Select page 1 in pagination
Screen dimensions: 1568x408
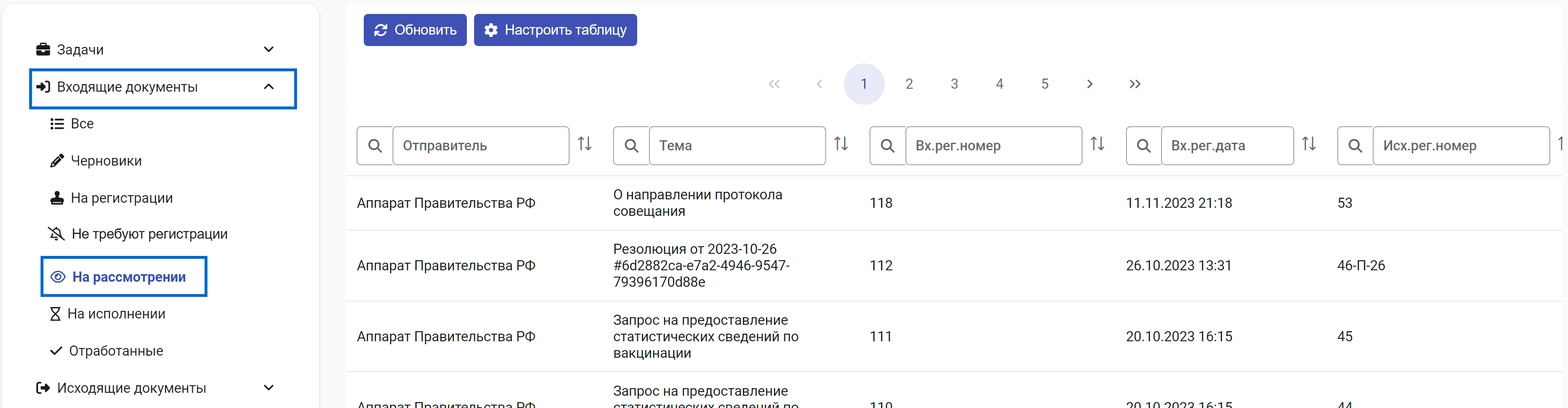[x=864, y=84]
